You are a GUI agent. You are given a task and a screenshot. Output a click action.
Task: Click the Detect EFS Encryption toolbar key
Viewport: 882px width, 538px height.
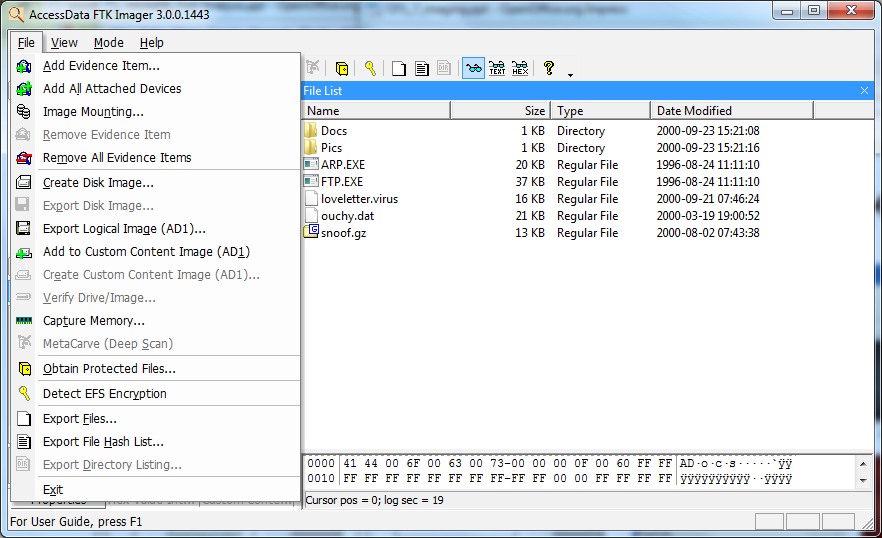click(x=370, y=68)
